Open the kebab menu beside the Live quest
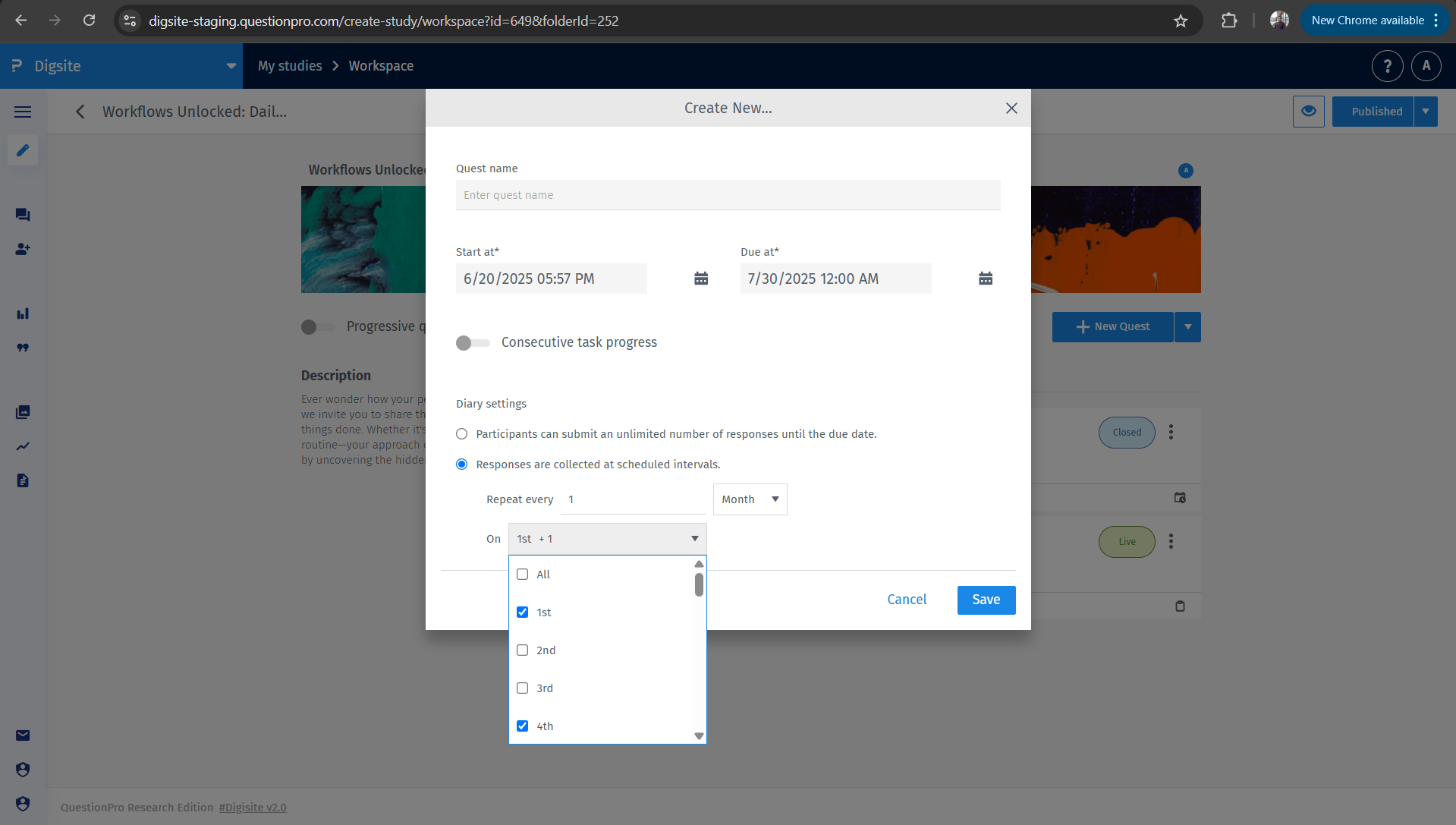The width and height of the screenshot is (1456, 825). pyautogui.click(x=1171, y=541)
